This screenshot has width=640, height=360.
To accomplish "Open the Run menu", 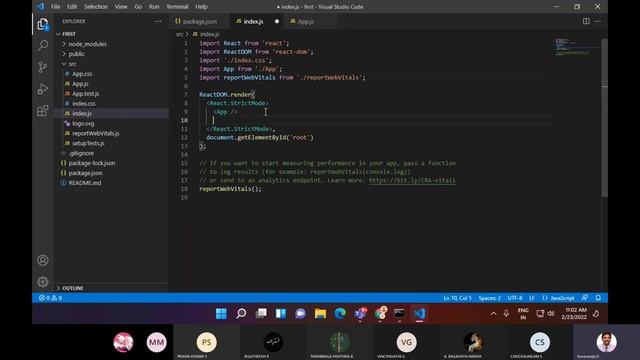I will click(x=154, y=7).
